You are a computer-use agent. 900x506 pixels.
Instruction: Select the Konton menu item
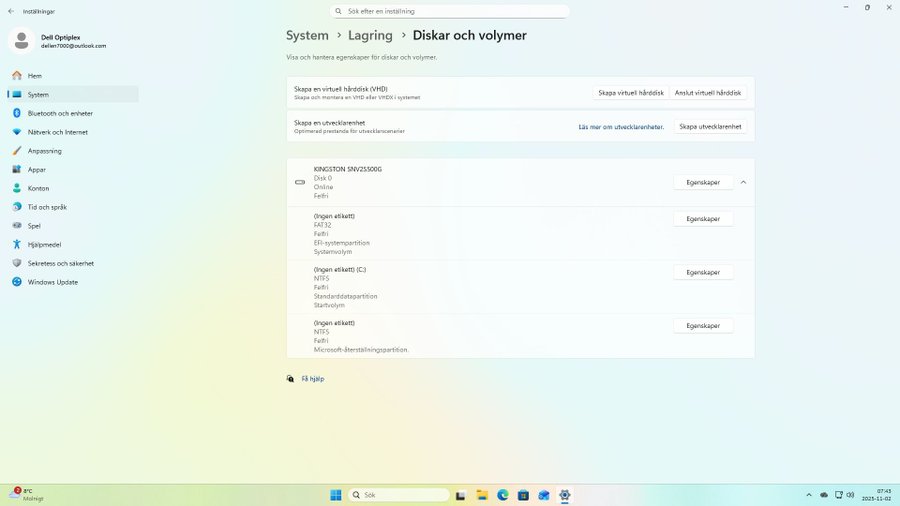click(38, 188)
